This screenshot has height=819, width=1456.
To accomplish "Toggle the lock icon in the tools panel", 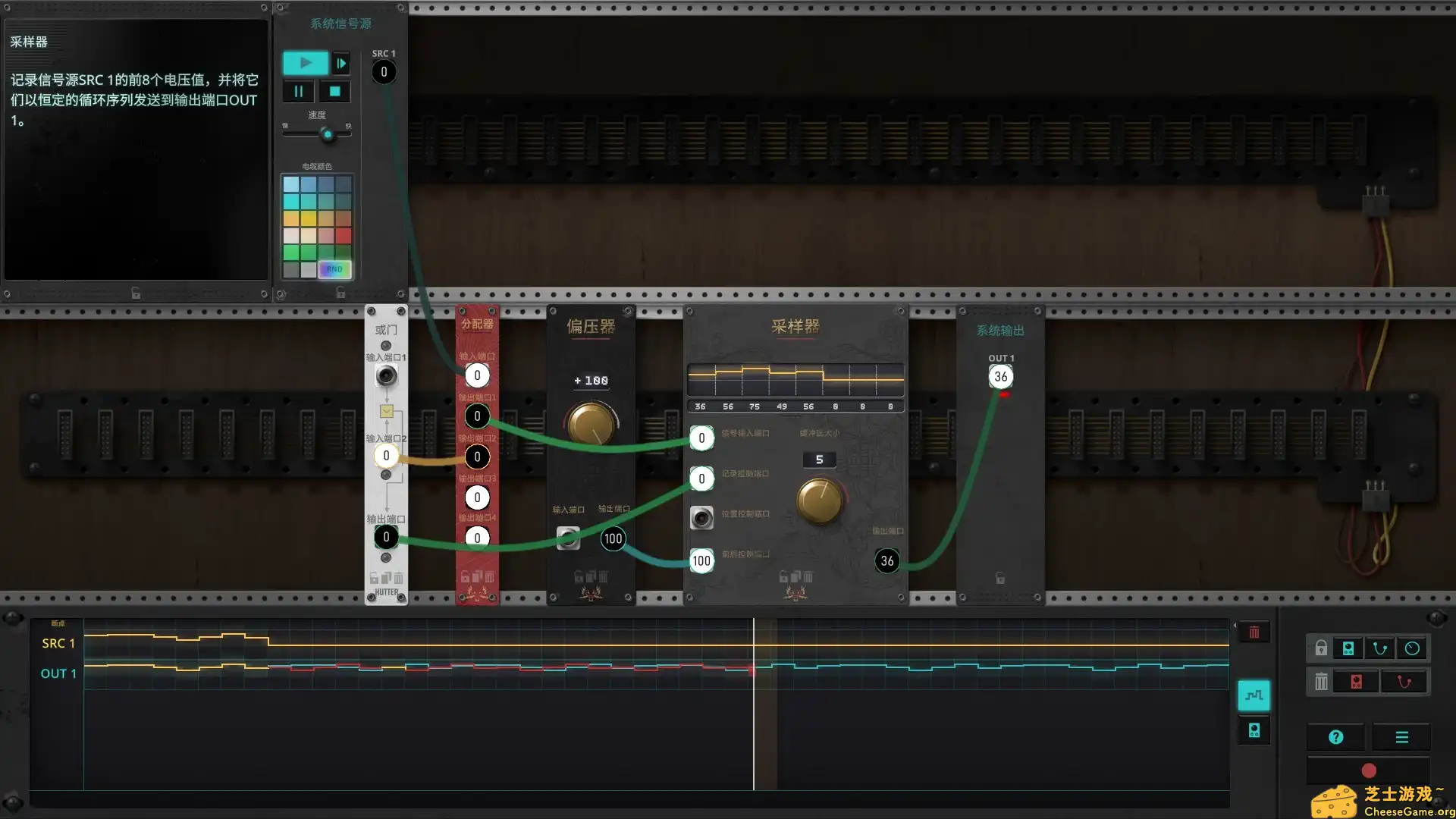I will [1321, 648].
